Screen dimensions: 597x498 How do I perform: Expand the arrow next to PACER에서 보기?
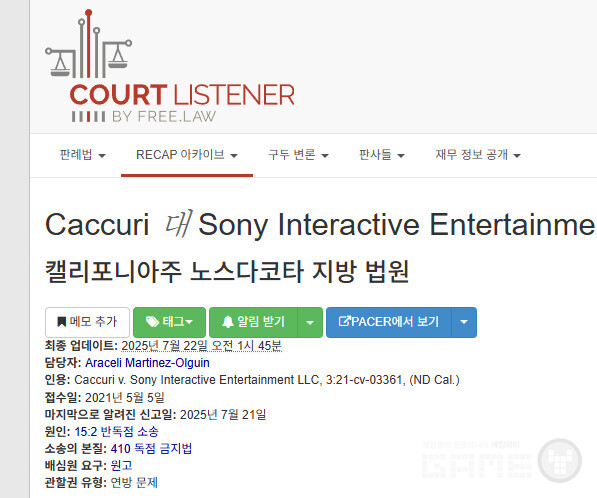click(x=464, y=322)
